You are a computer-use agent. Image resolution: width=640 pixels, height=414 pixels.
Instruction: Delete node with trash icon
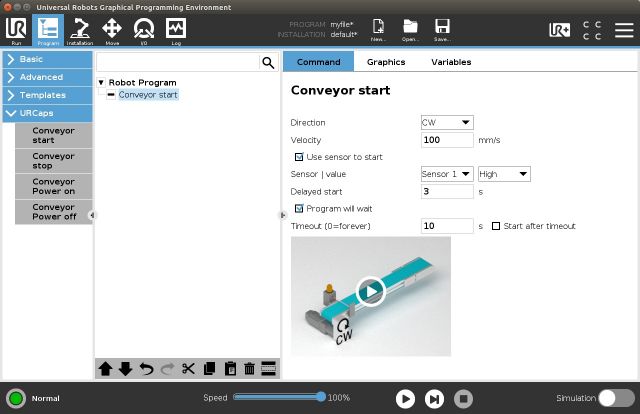(249, 368)
